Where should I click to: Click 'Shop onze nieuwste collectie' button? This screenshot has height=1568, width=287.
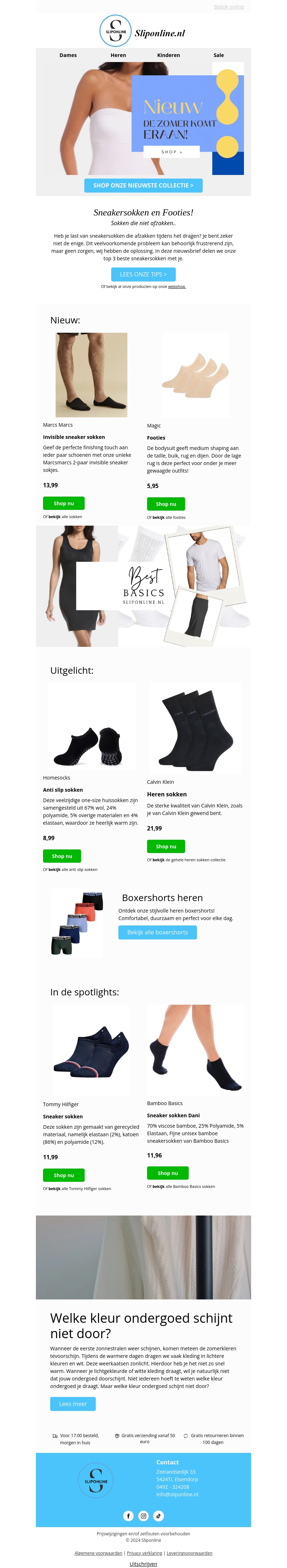[143, 186]
